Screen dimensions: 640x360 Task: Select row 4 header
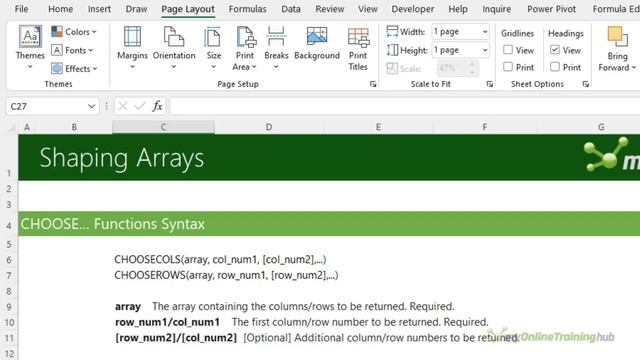tap(9, 224)
